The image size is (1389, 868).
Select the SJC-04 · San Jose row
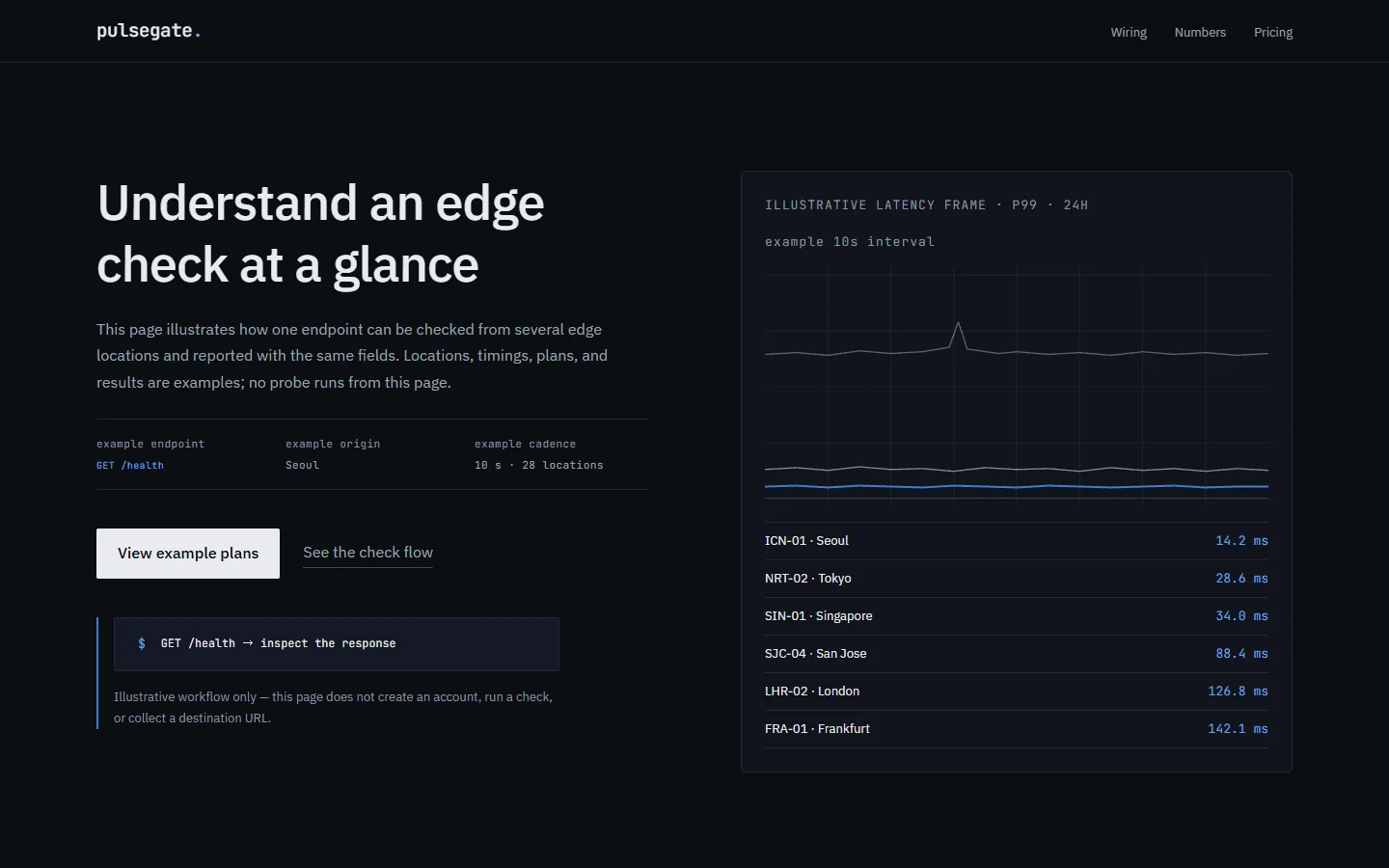coord(1017,654)
